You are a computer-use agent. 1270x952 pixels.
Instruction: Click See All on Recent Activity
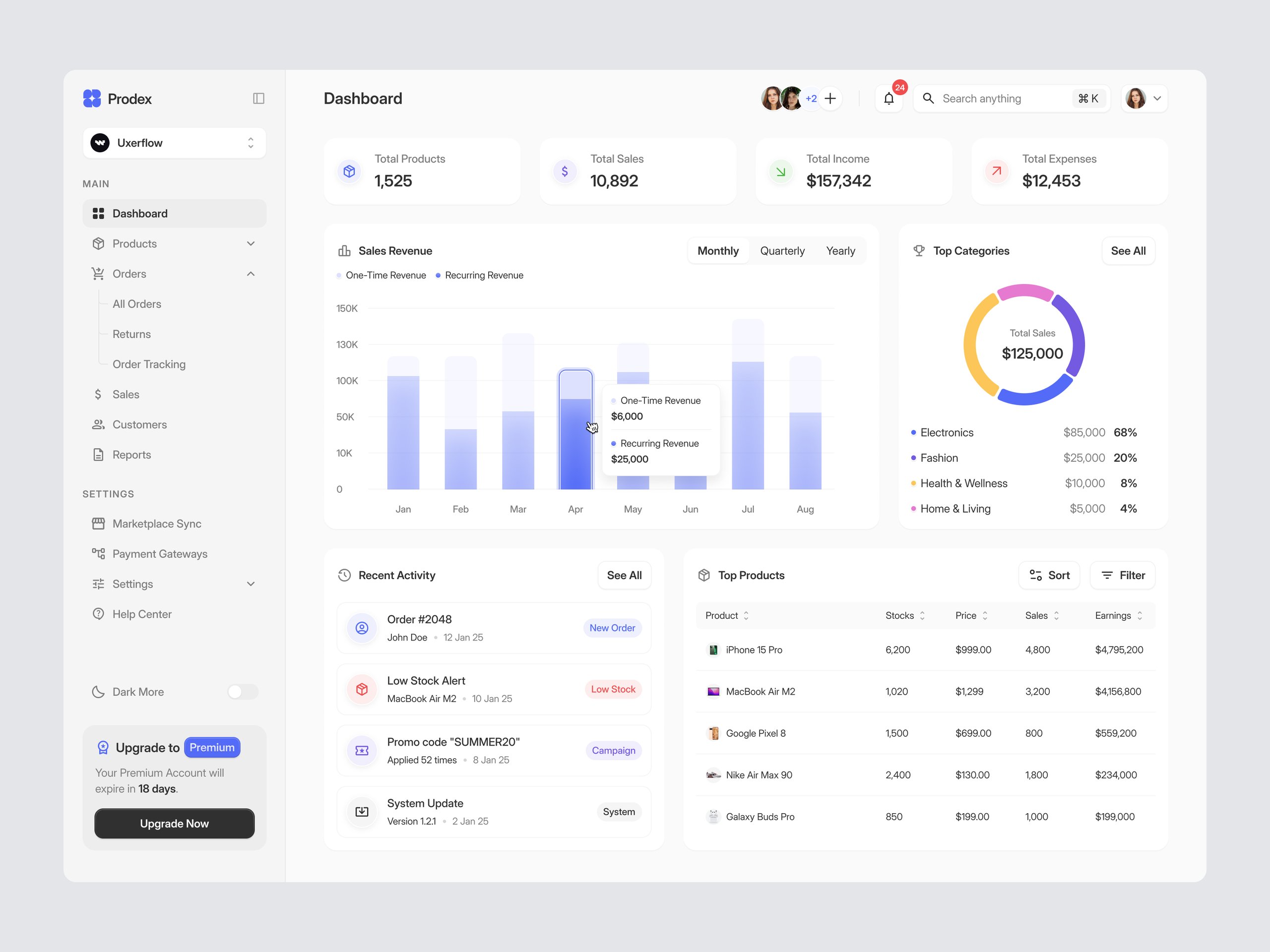624,575
